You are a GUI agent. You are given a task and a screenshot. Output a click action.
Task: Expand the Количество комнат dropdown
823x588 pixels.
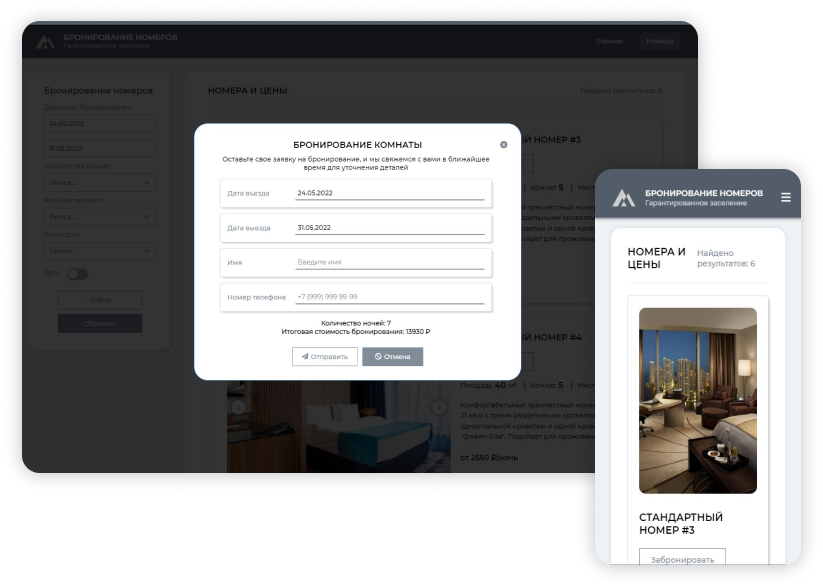(100, 183)
